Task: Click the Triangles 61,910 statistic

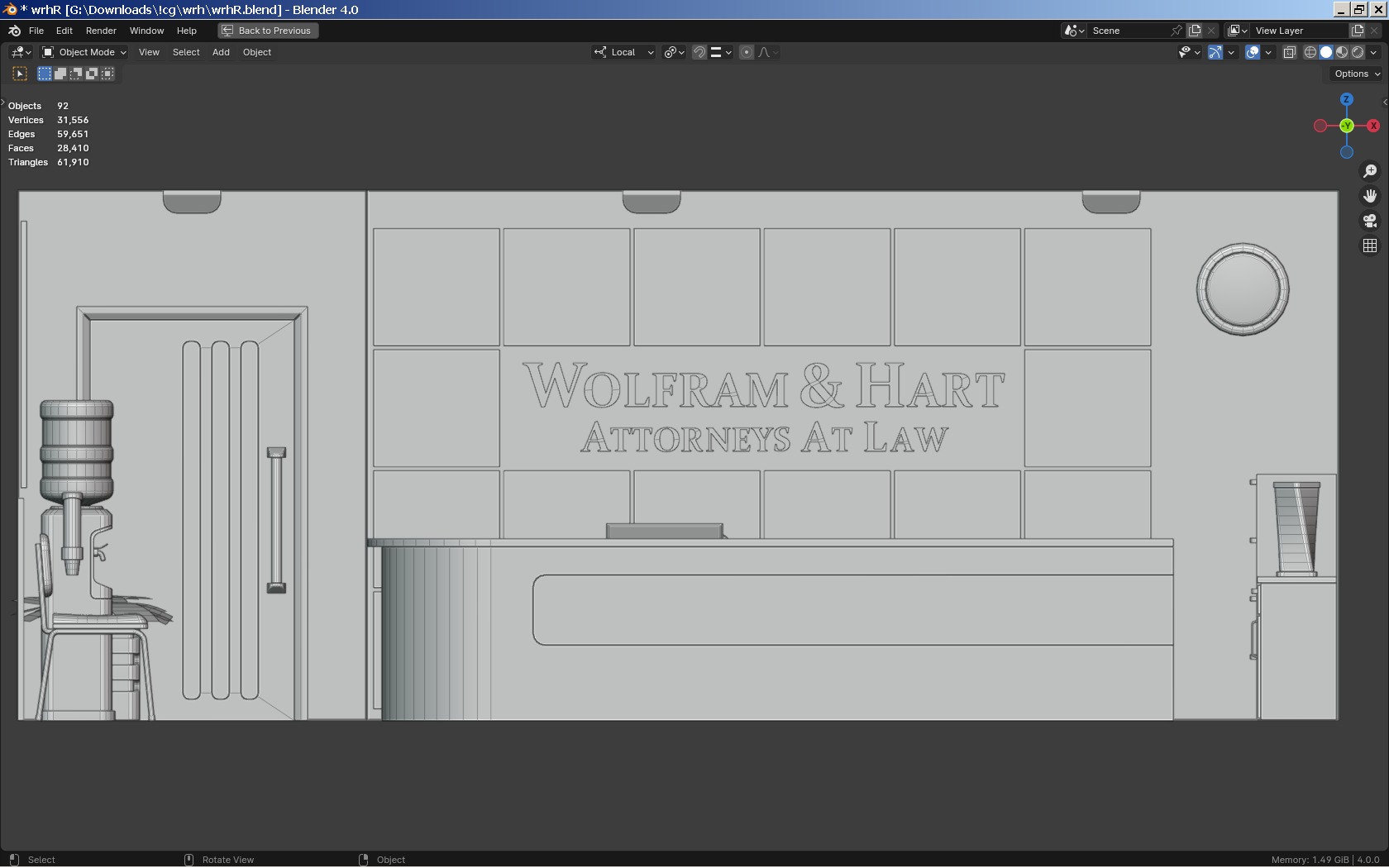Action: [x=48, y=162]
